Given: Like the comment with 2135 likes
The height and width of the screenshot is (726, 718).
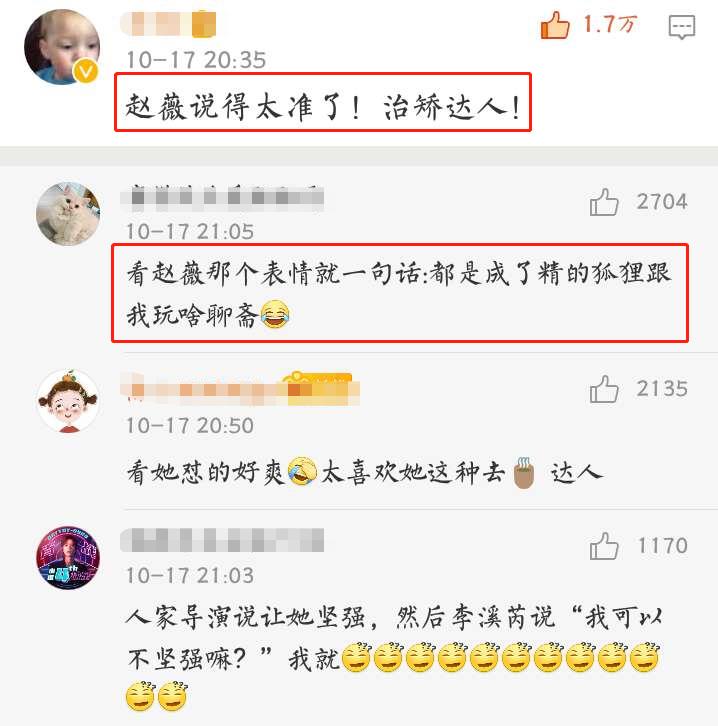Looking at the screenshot, I should (604, 389).
